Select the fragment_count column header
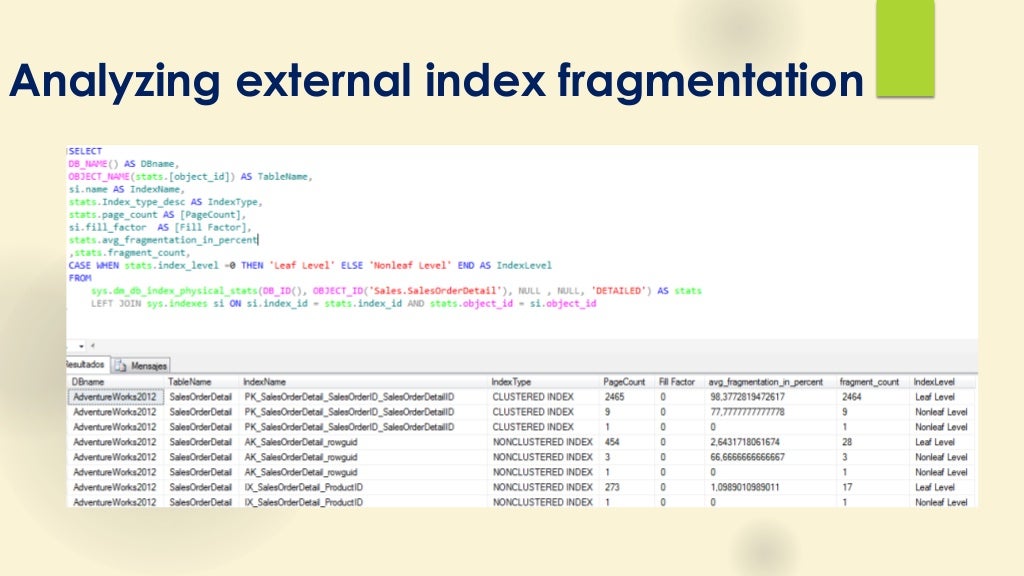 point(869,382)
